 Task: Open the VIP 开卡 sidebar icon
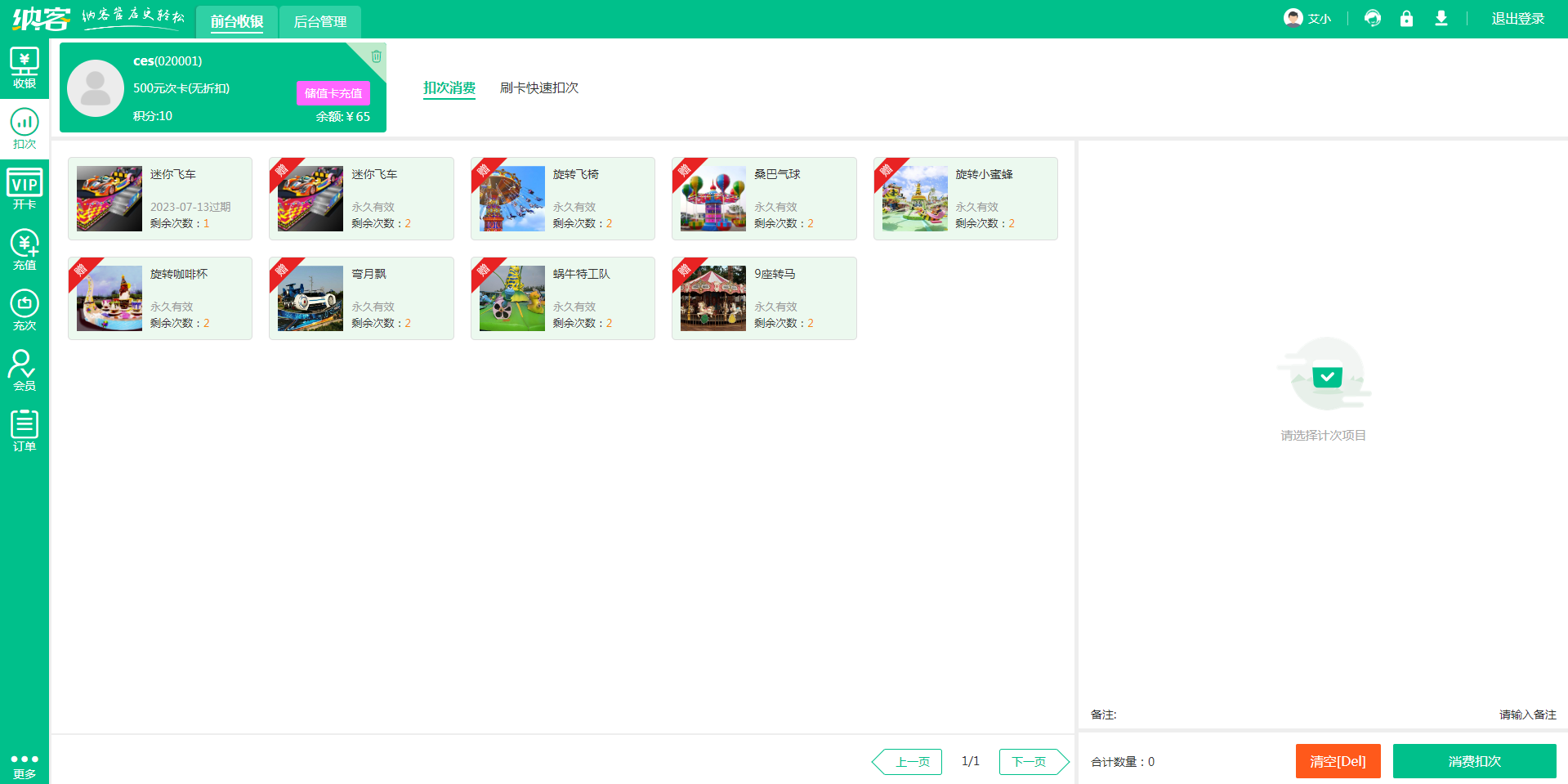coord(25,190)
